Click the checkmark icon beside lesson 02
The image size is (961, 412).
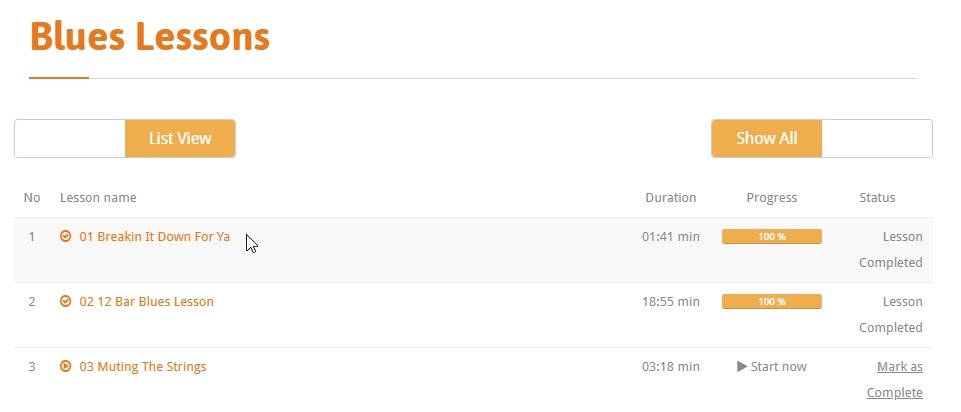point(65,301)
